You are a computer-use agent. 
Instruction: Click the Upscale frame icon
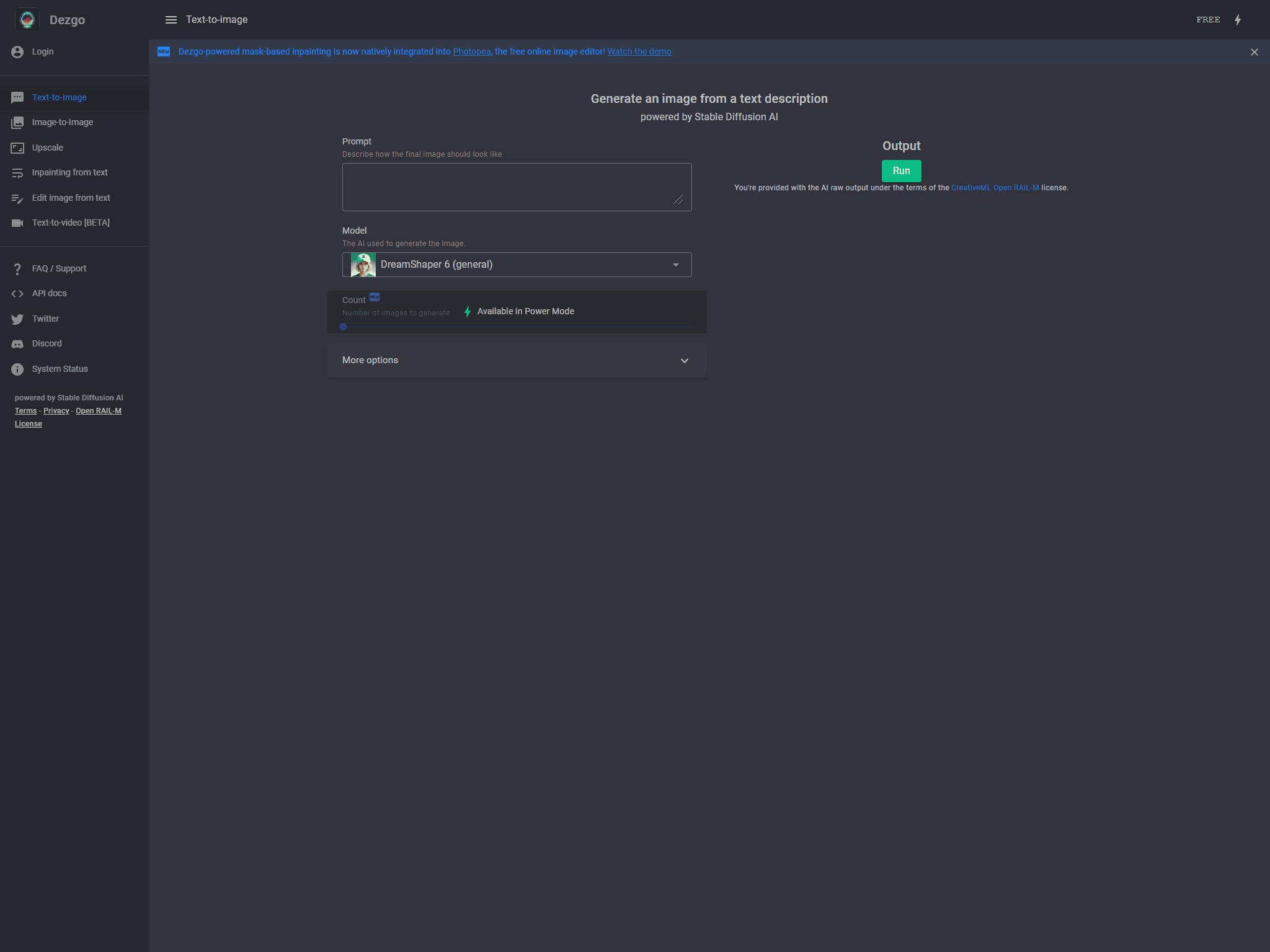[17, 148]
